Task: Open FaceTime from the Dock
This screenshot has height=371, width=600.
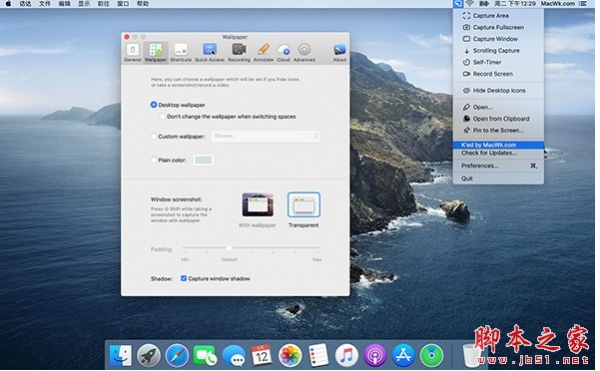Action: (205, 355)
